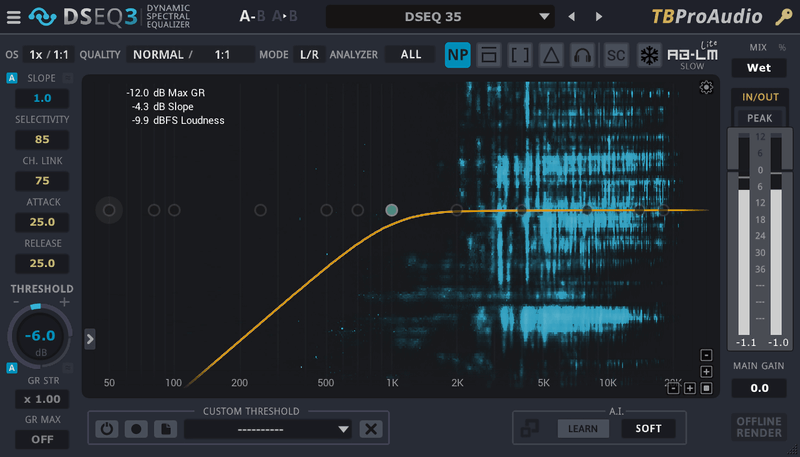Screen dimensions: 800x457
Task: Open the quality 1:1 ratio field
Action: point(222,55)
